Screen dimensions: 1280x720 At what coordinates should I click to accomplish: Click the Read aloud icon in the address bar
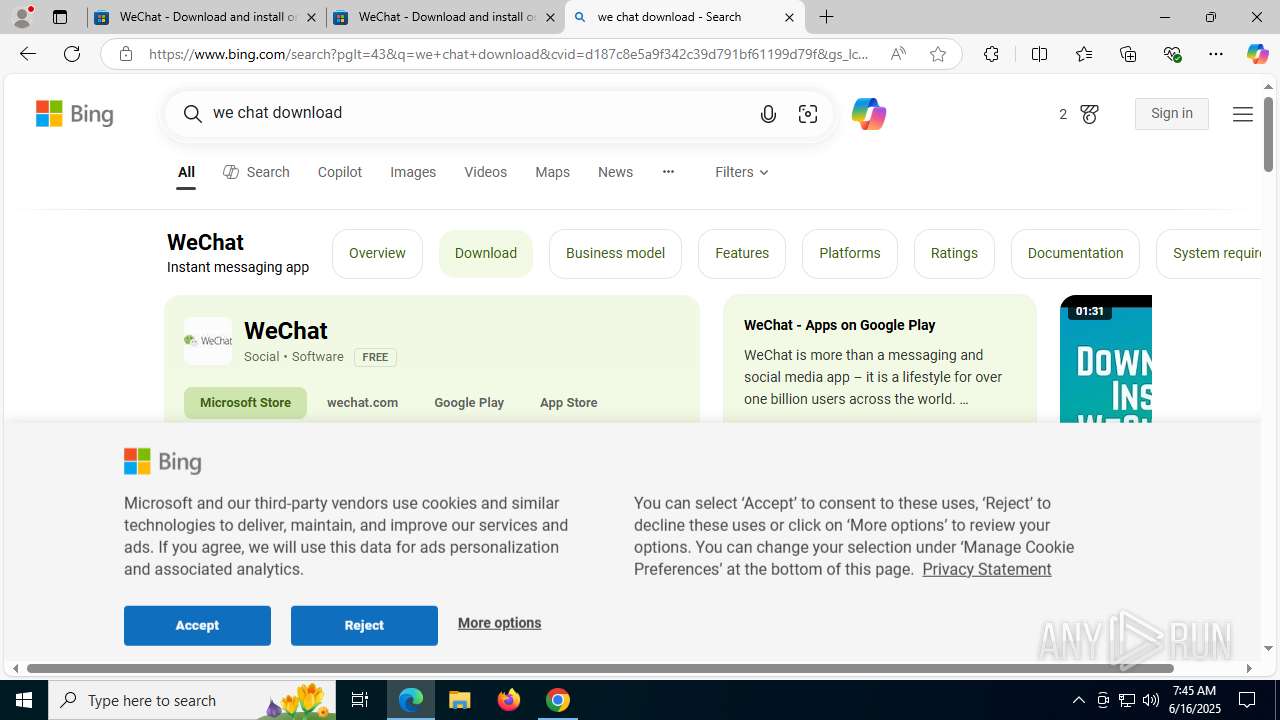tap(898, 54)
